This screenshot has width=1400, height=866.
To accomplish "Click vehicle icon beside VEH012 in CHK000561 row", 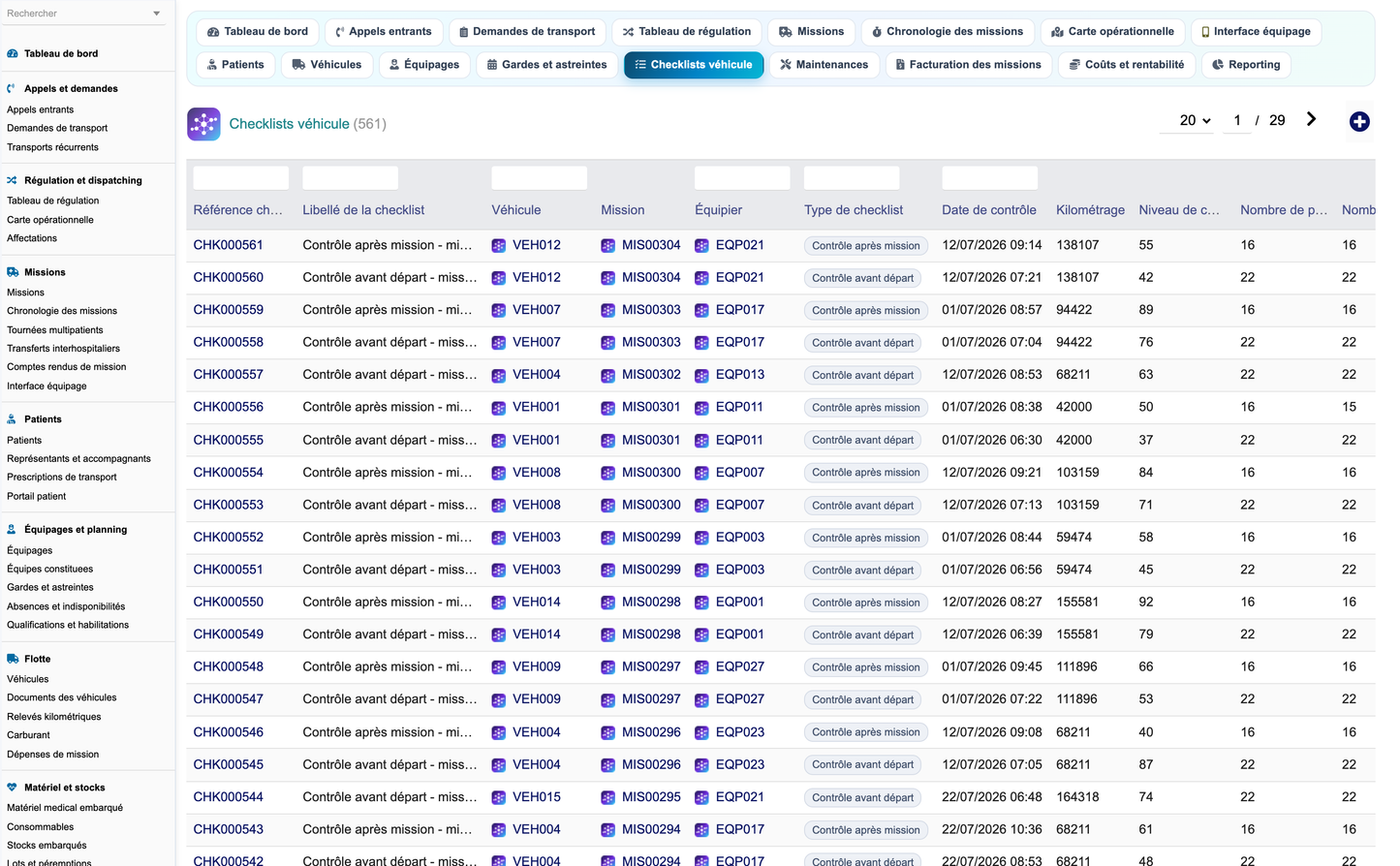I will [499, 246].
